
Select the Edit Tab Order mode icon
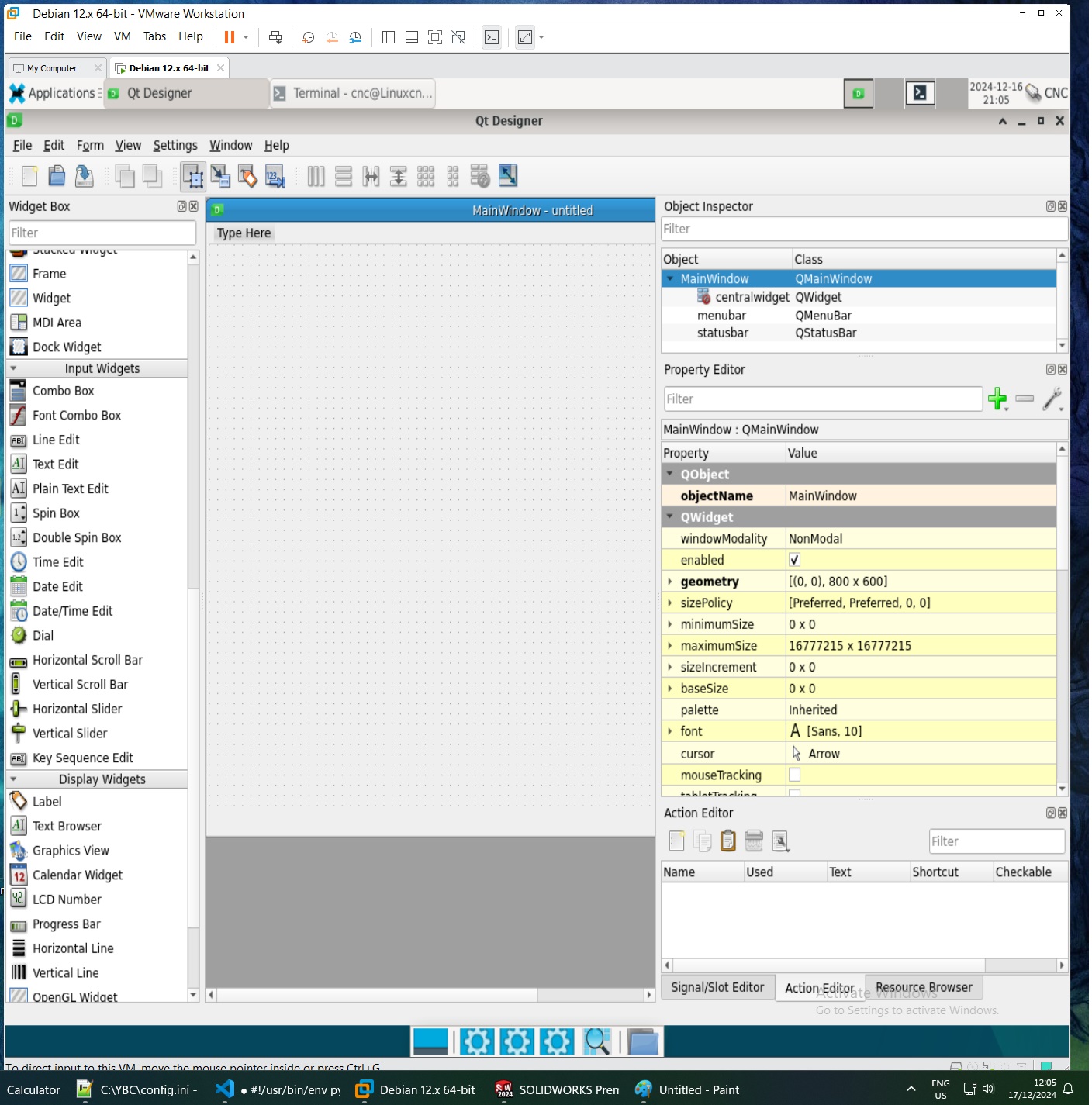[x=275, y=177]
